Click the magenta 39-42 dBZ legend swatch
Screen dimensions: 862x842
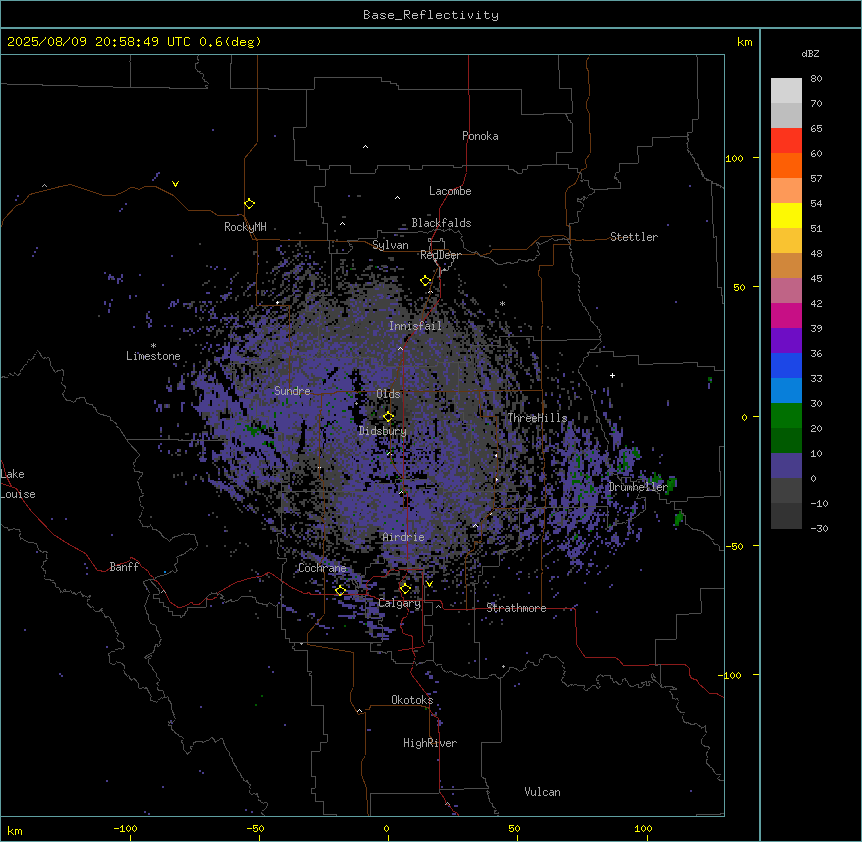pyautogui.click(x=786, y=315)
